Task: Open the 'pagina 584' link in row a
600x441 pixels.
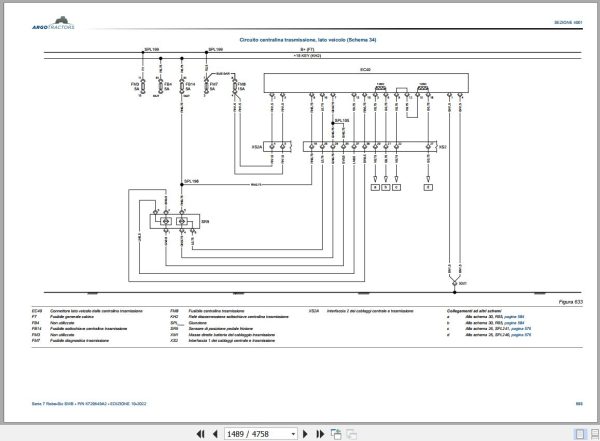Action: point(514,317)
